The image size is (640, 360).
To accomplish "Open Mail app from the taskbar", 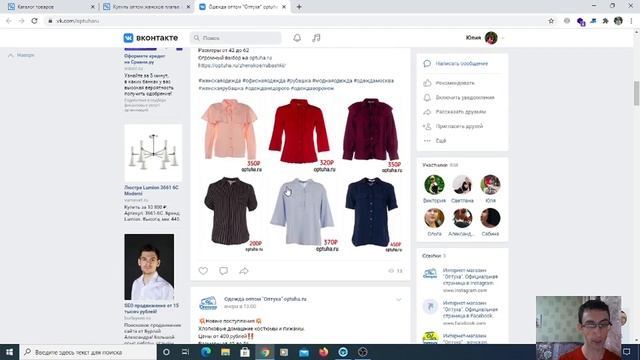I will [x=304, y=352].
